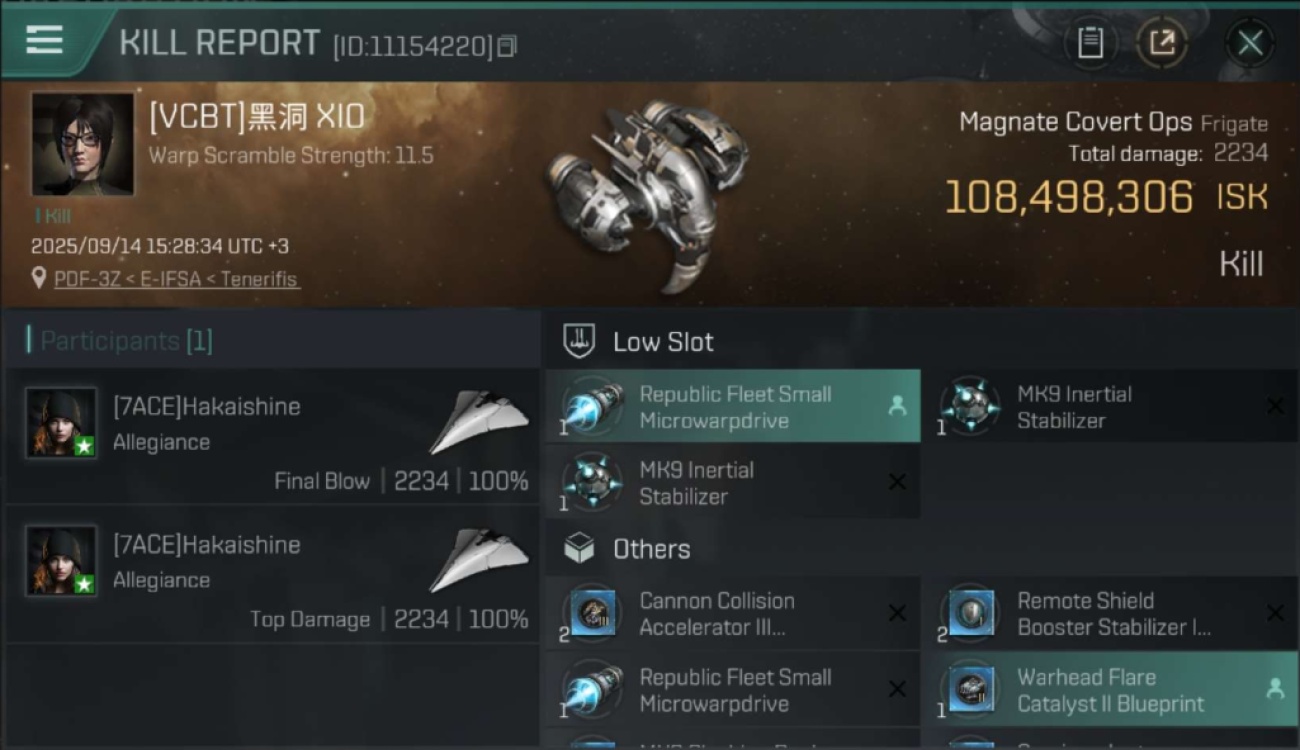Click X on second MK9 Inertial Stabilizer
This screenshot has width=1300, height=750.
(897, 482)
